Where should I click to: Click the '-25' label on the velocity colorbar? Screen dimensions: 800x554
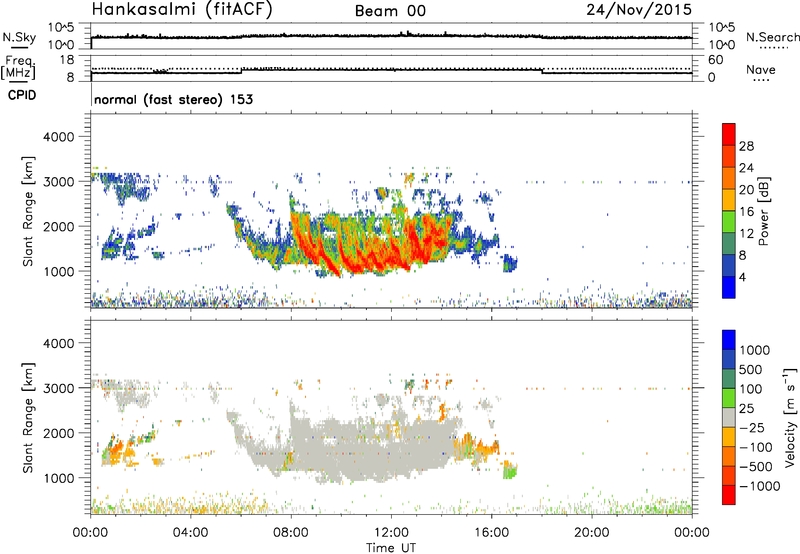point(752,427)
